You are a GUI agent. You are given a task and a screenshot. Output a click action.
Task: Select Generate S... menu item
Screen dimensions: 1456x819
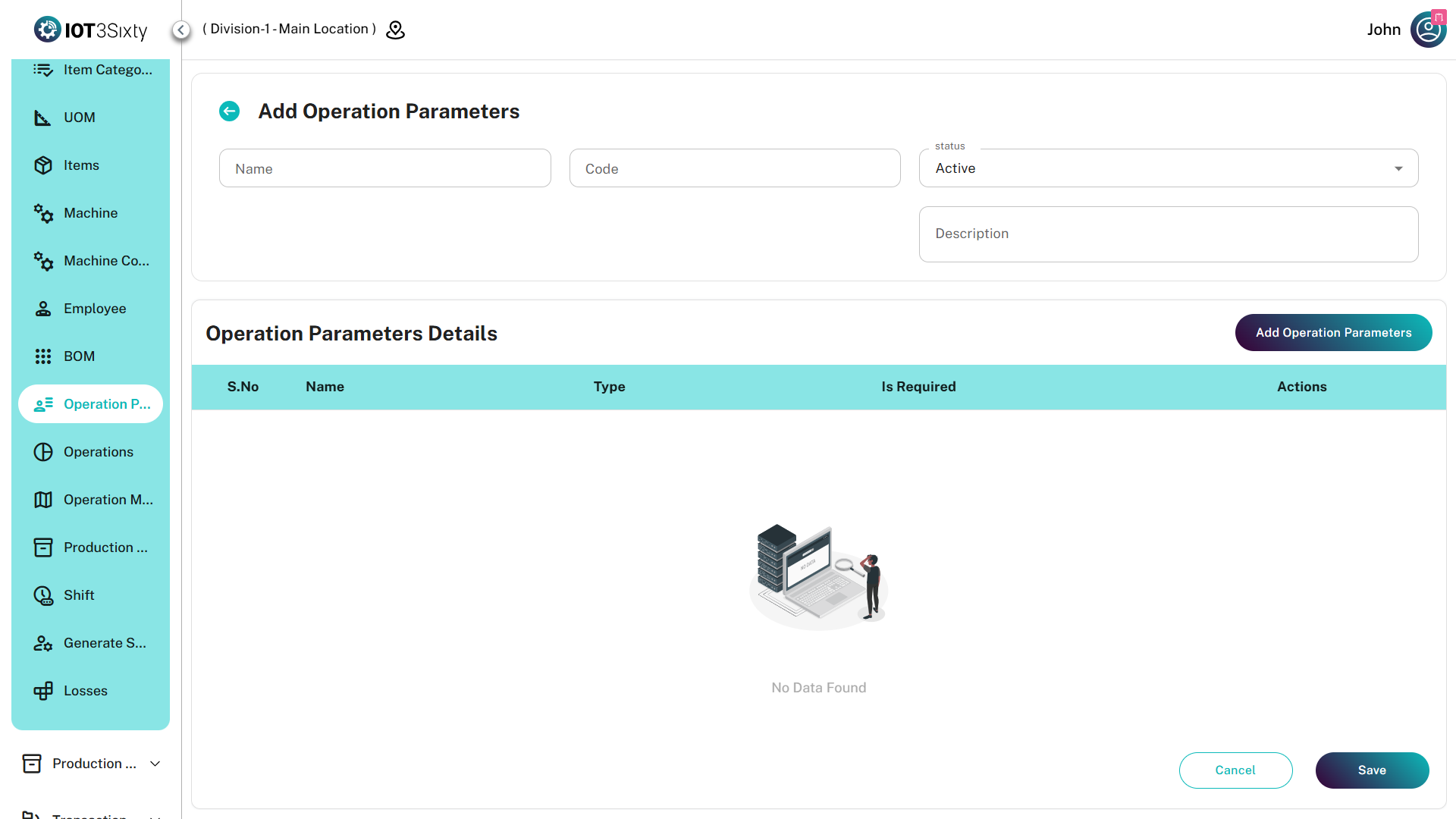point(105,643)
